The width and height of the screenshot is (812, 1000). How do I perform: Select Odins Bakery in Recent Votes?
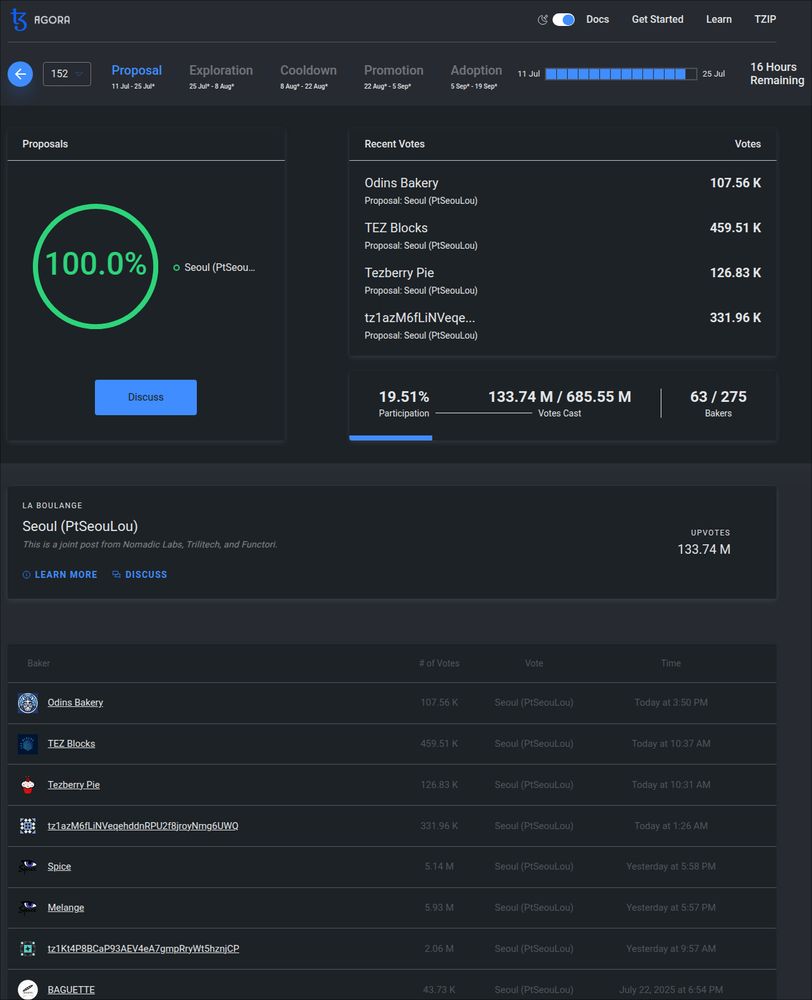click(x=401, y=183)
